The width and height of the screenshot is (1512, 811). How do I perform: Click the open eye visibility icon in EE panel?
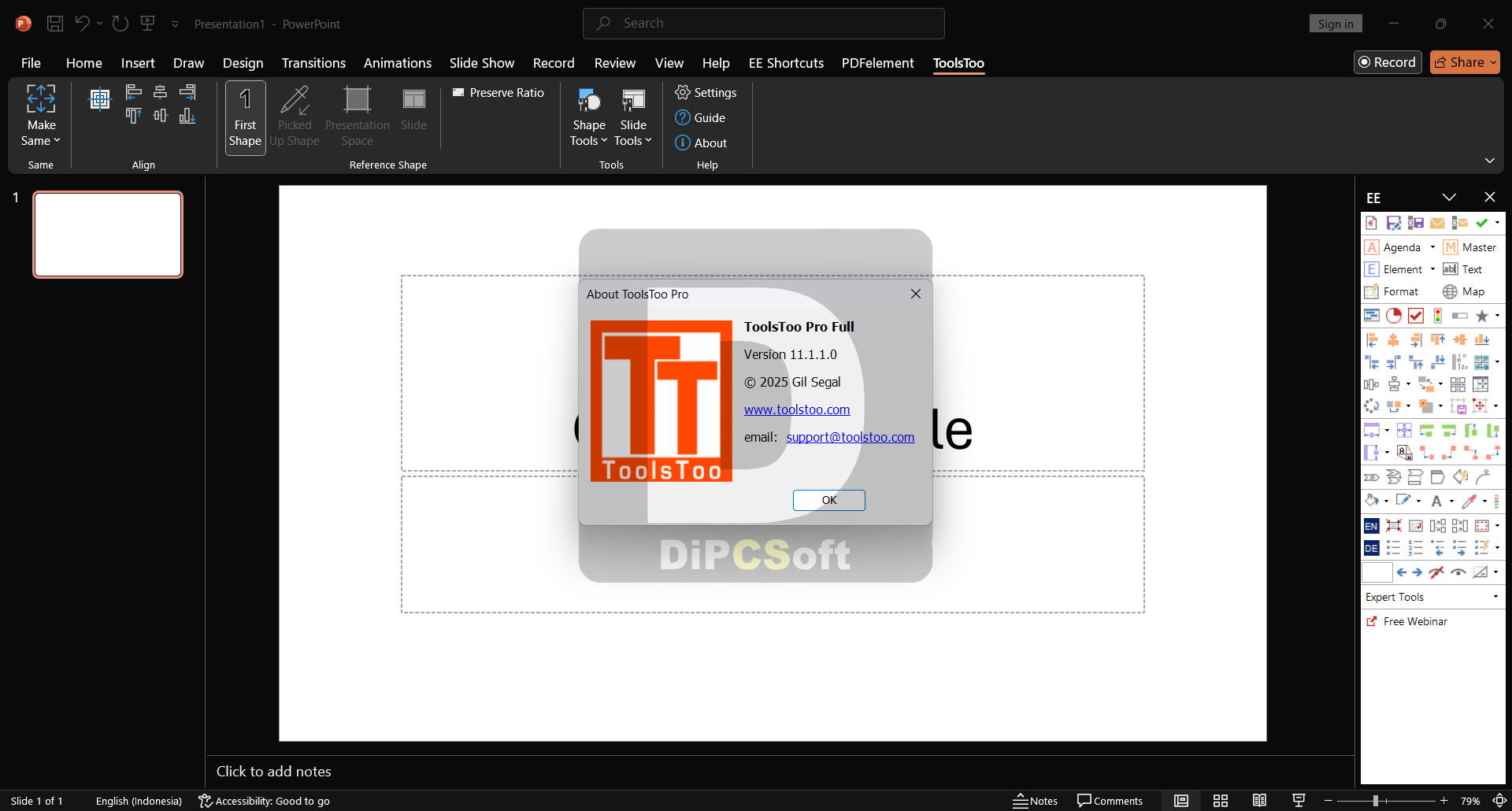(x=1458, y=572)
